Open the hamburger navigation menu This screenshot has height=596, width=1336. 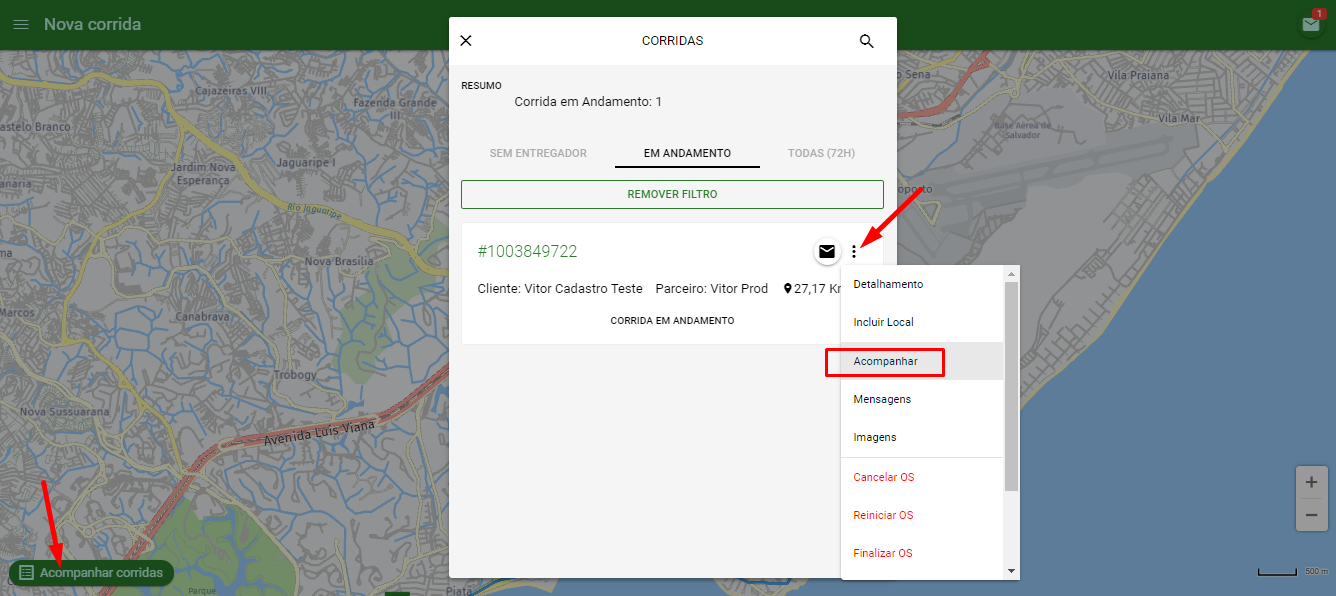point(21,24)
